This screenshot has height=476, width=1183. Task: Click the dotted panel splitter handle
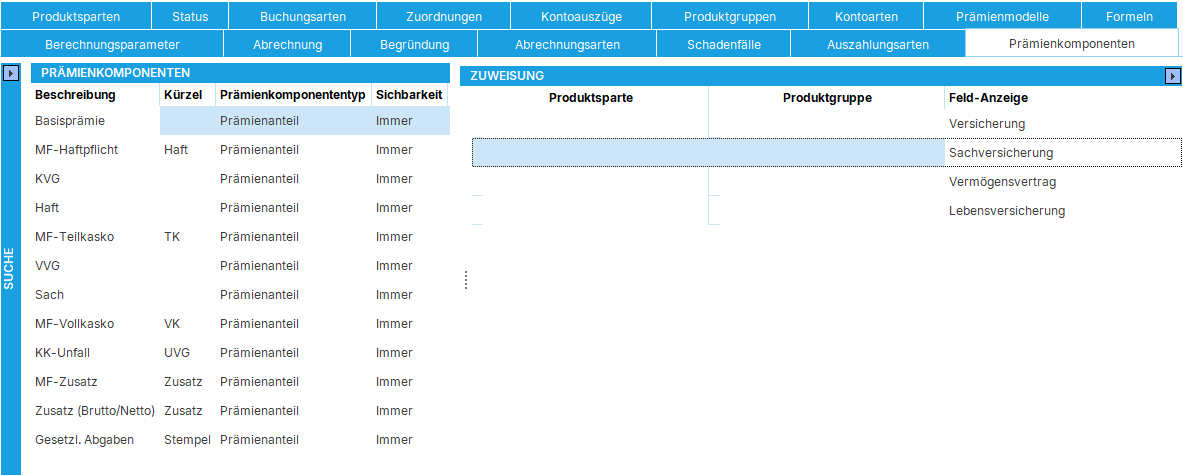[x=466, y=280]
